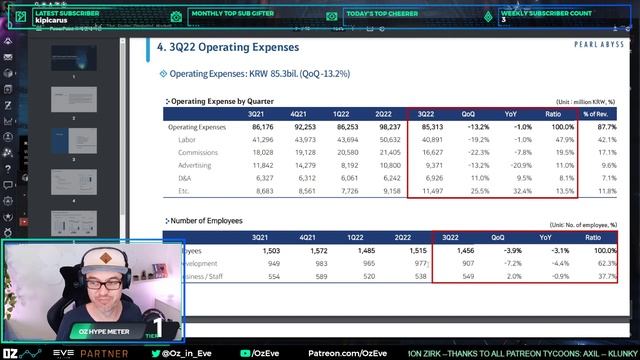Click the question mark help icon
The image size is (640, 360).
(8, 169)
